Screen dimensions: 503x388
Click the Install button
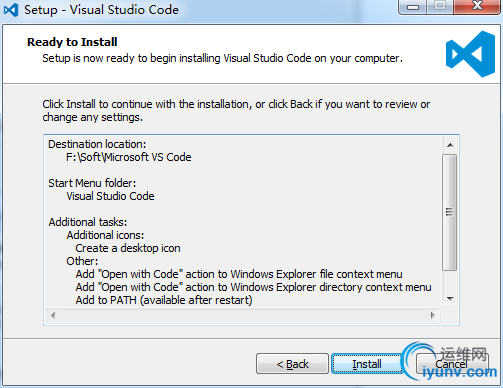367,364
